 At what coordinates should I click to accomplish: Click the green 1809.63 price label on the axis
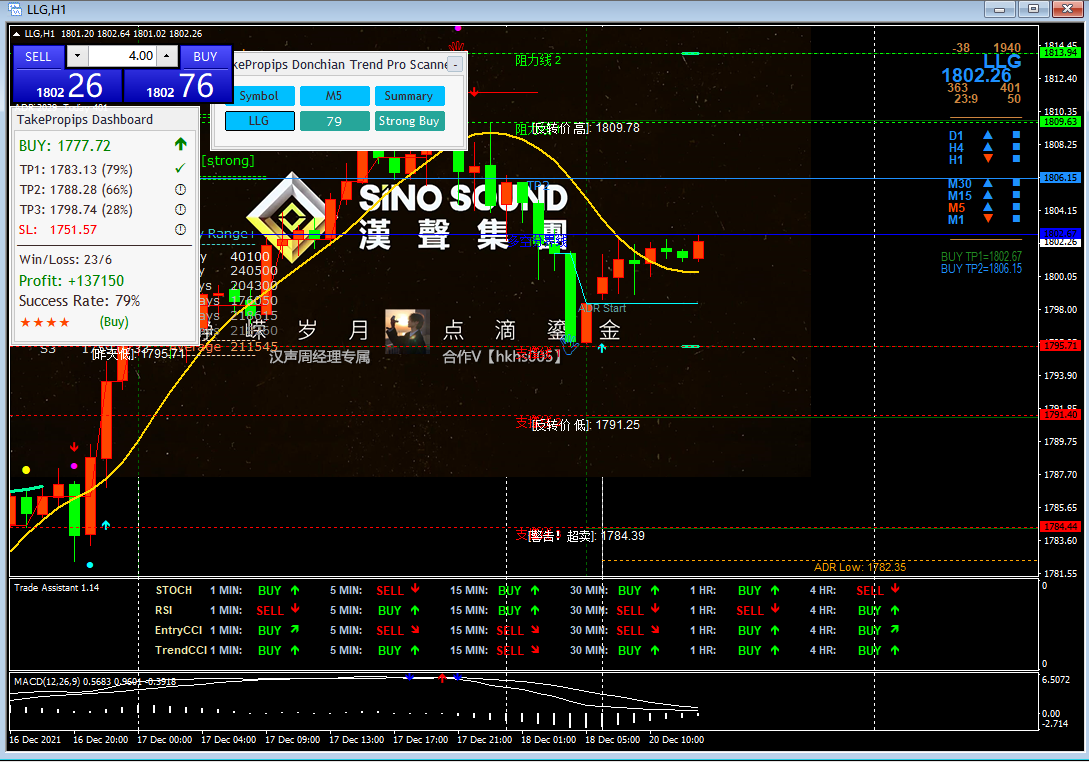tap(1060, 122)
